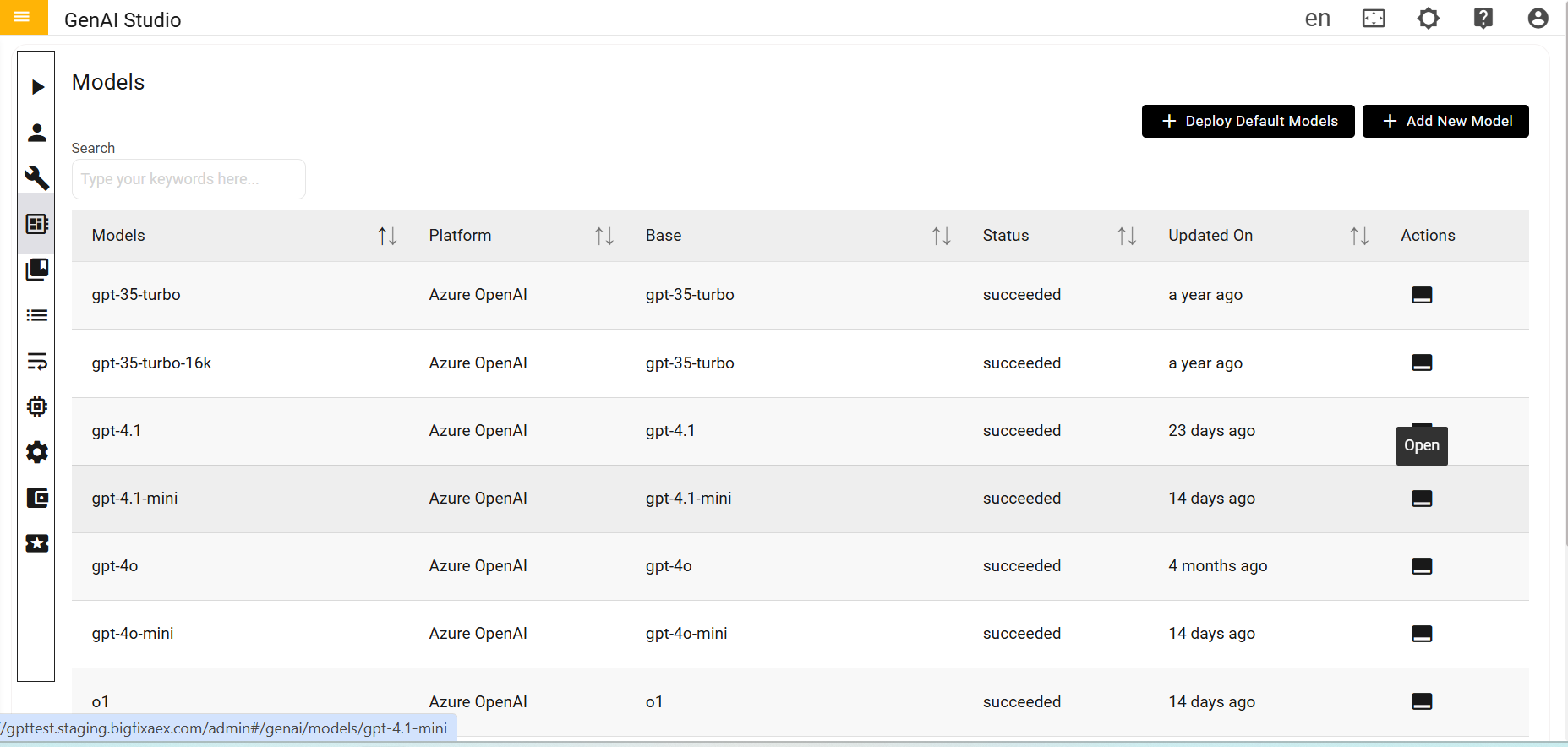Click the chip/processor sidebar icon
Screen dimensions: 1568x747
37,406
